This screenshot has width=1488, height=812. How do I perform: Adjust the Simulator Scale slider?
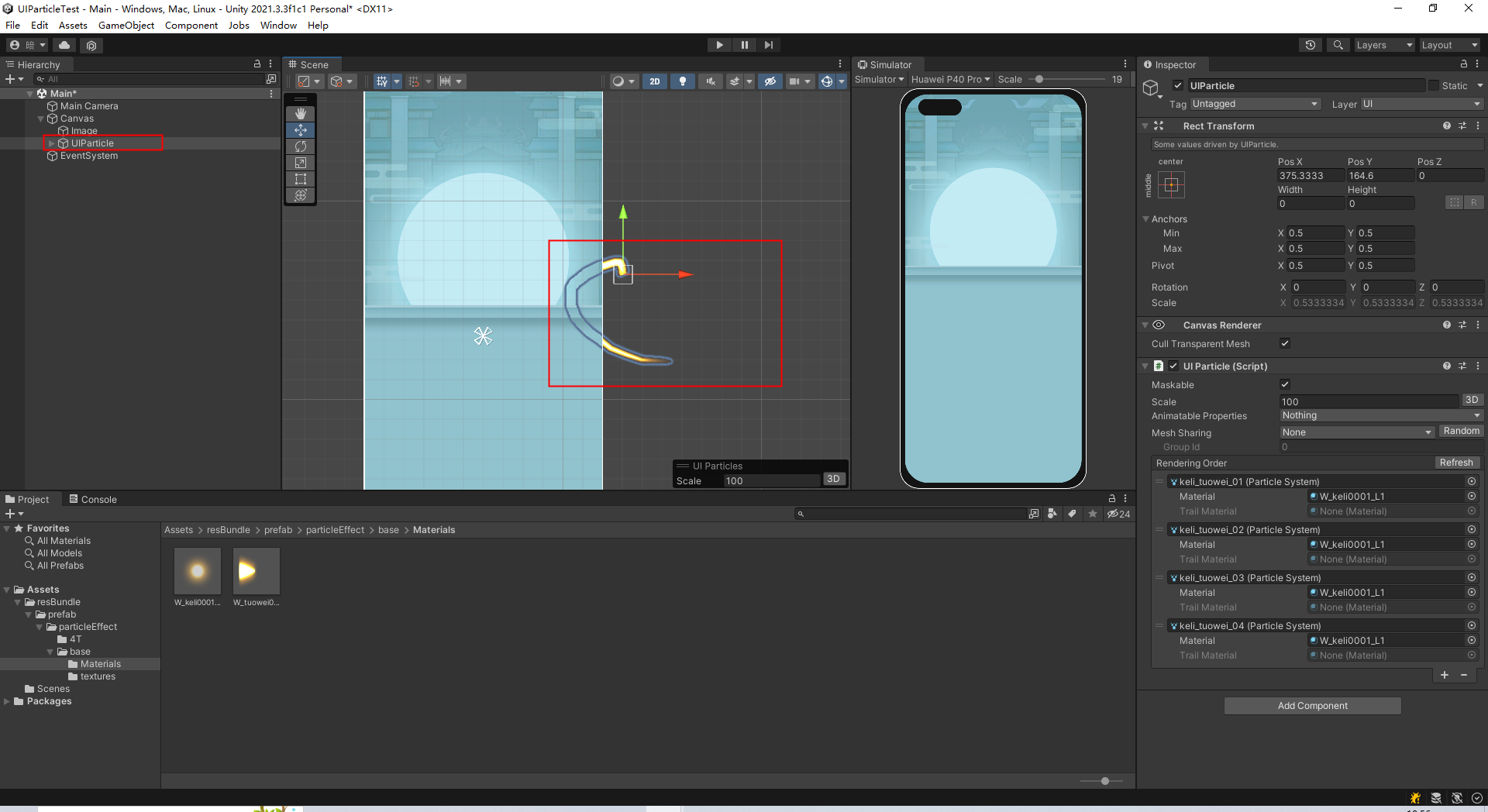(1038, 78)
